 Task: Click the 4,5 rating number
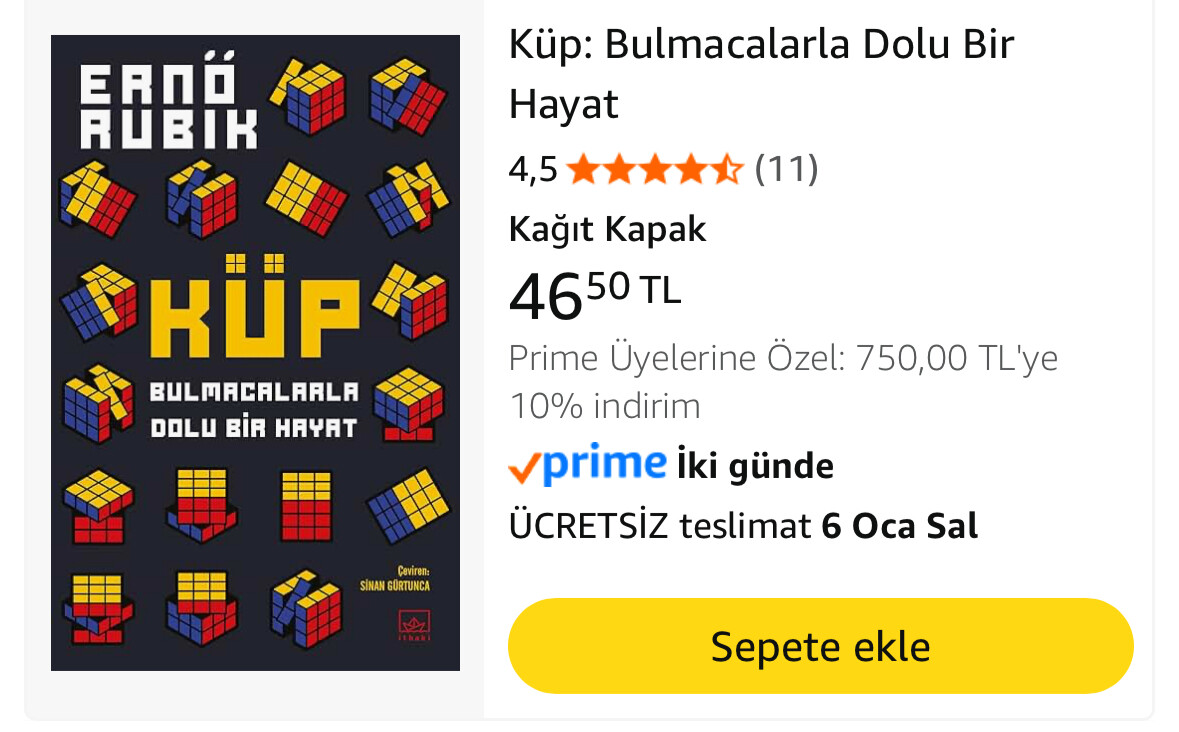(533, 169)
